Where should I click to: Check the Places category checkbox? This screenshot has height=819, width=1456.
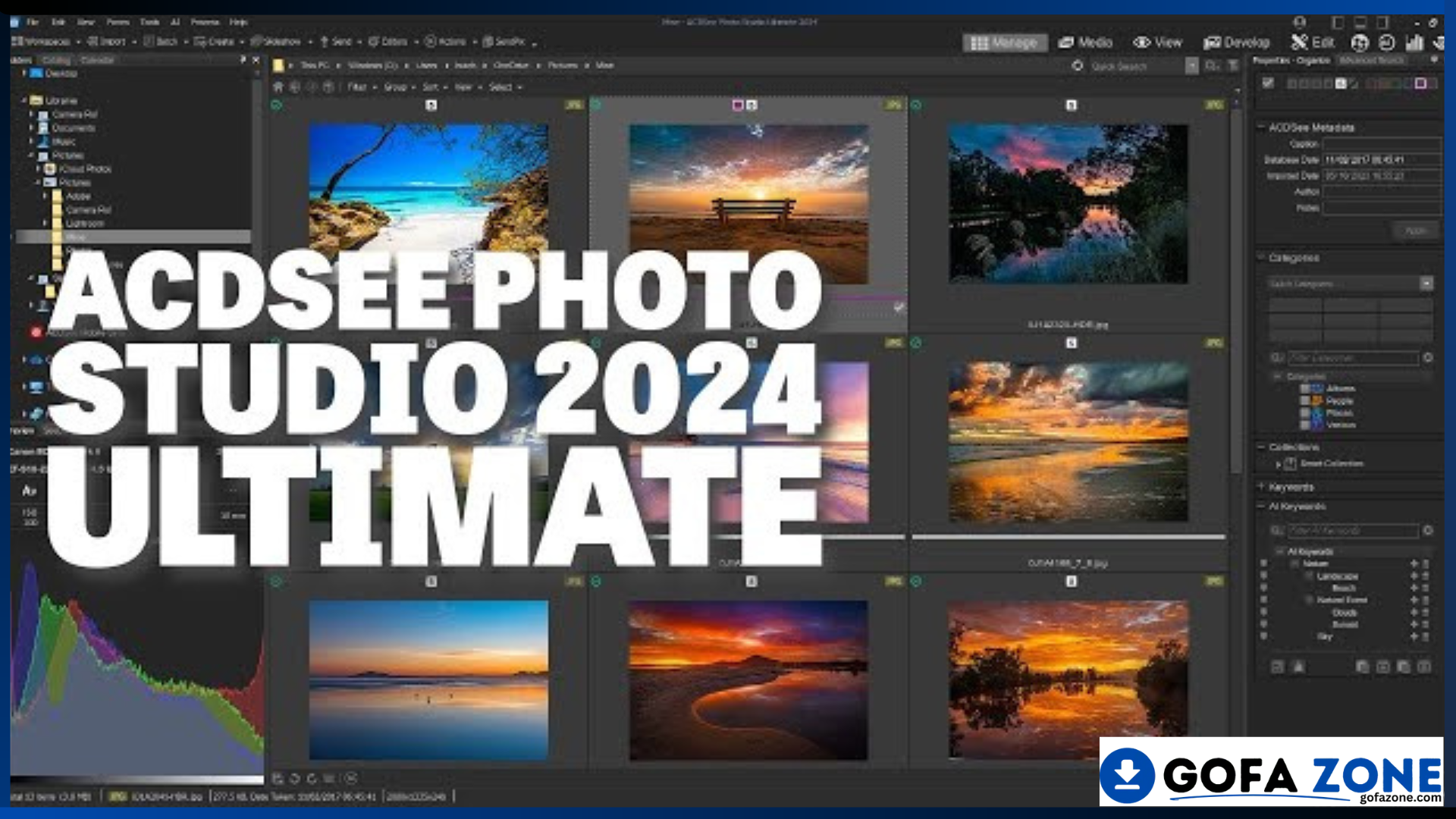(1305, 413)
